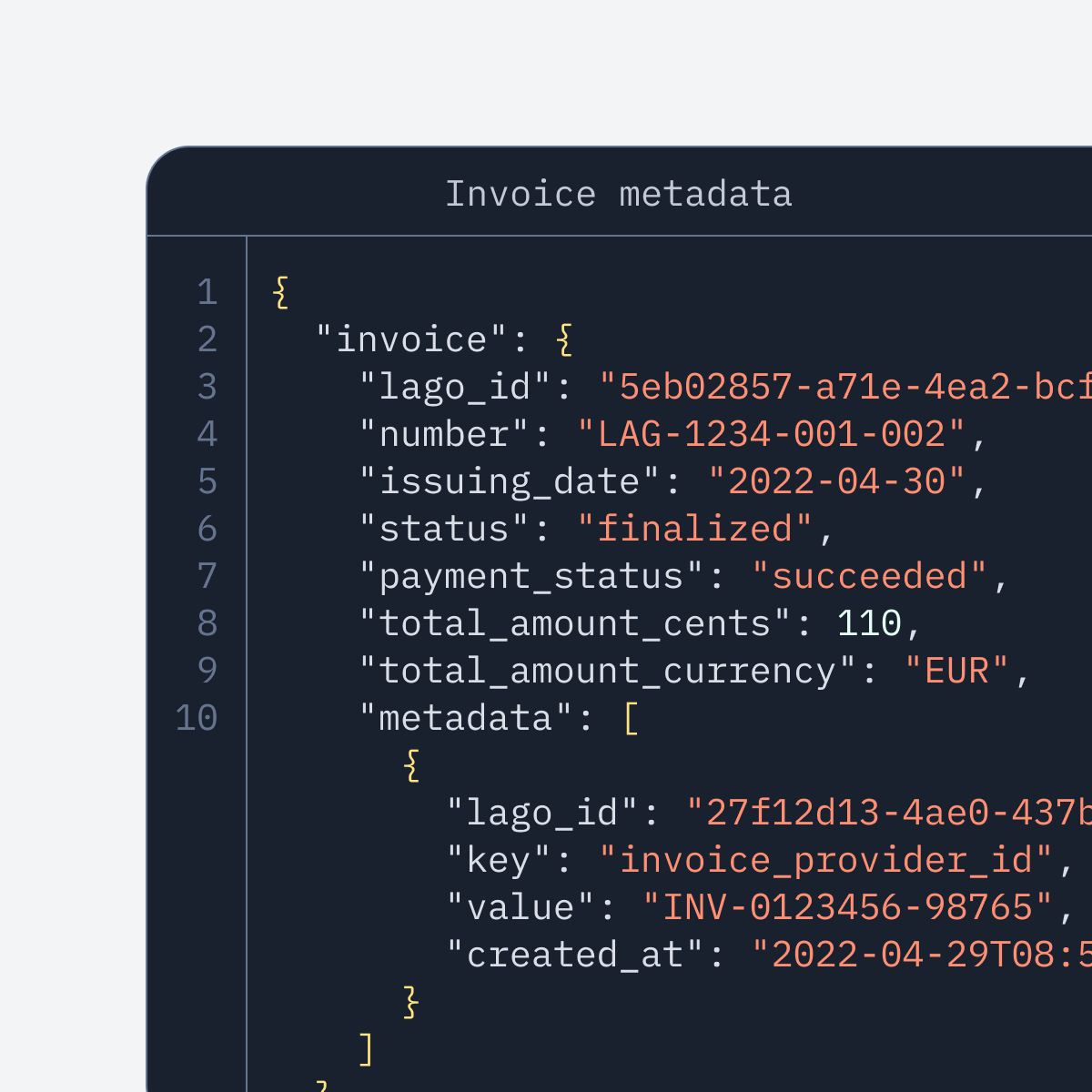1092x1092 pixels.
Task: Select line number 8 in the gutter
Action: 207,623
